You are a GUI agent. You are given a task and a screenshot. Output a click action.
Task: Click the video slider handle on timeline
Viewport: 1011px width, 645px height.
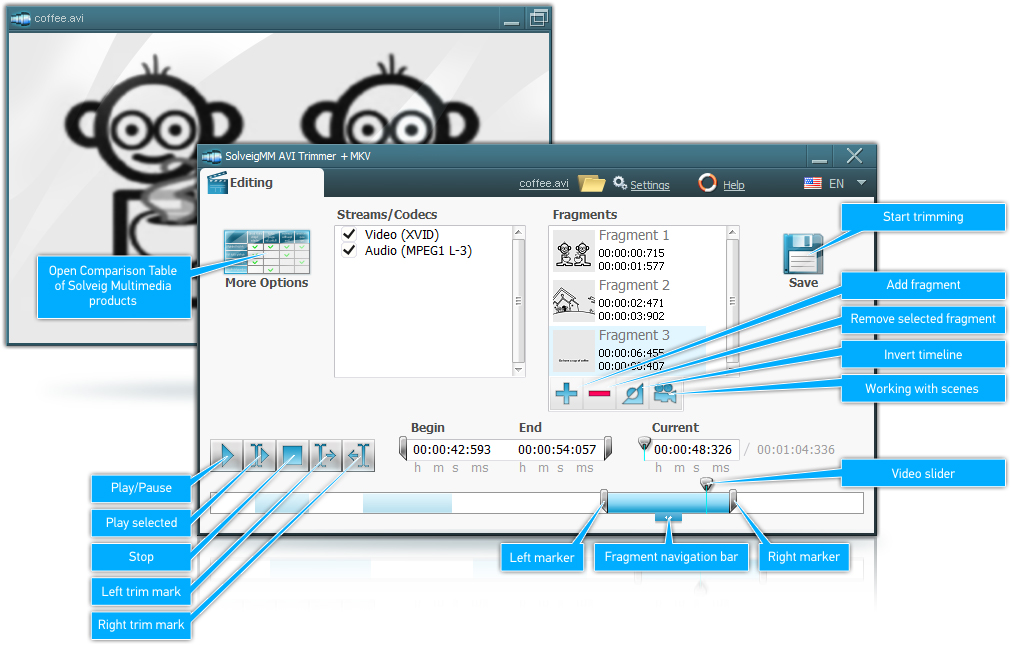coord(707,483)
